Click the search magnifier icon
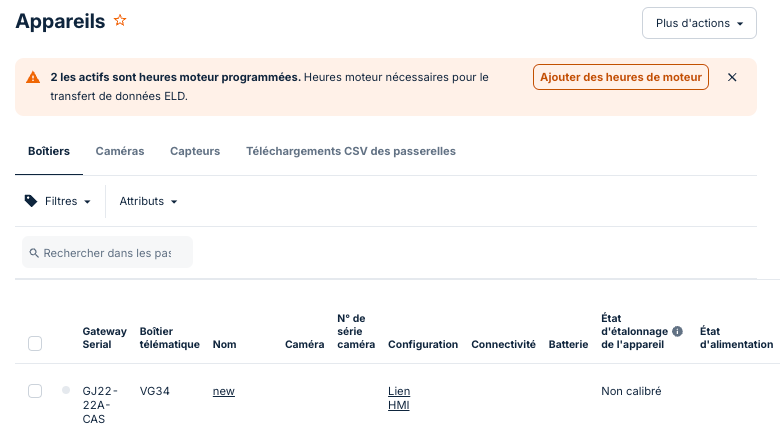 [x=34, y=253]
